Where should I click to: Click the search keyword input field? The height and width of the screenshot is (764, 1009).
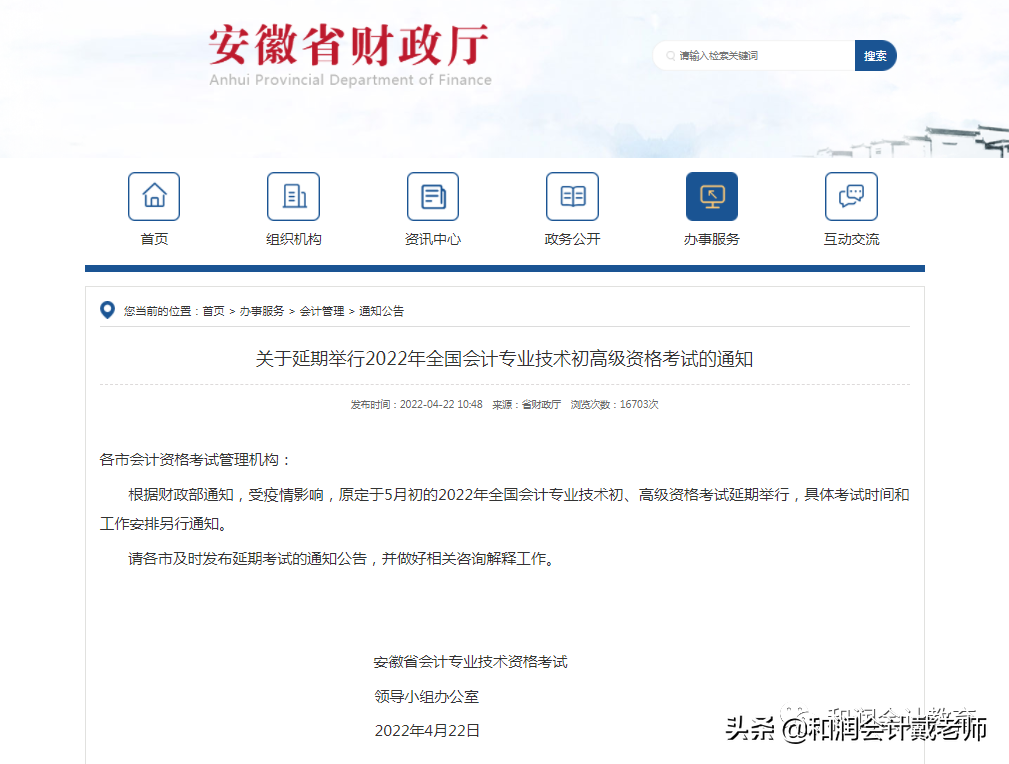click(x=760, y=56)
